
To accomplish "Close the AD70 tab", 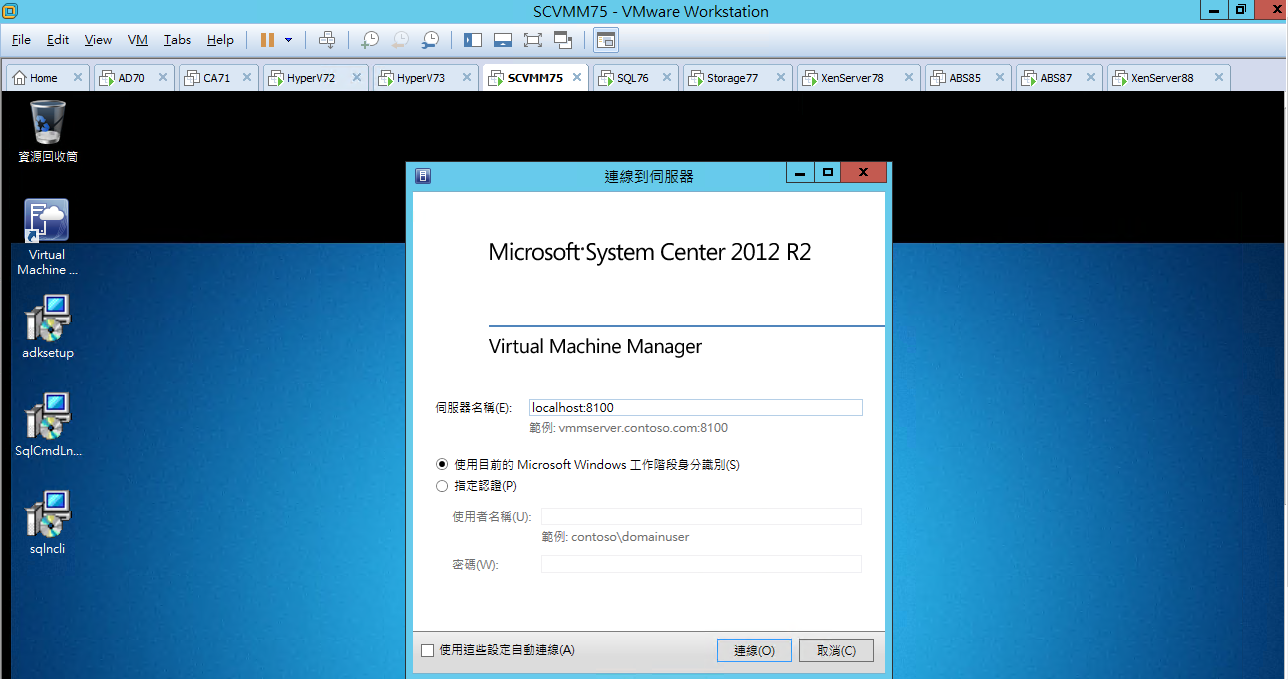I will pos(162,78).
